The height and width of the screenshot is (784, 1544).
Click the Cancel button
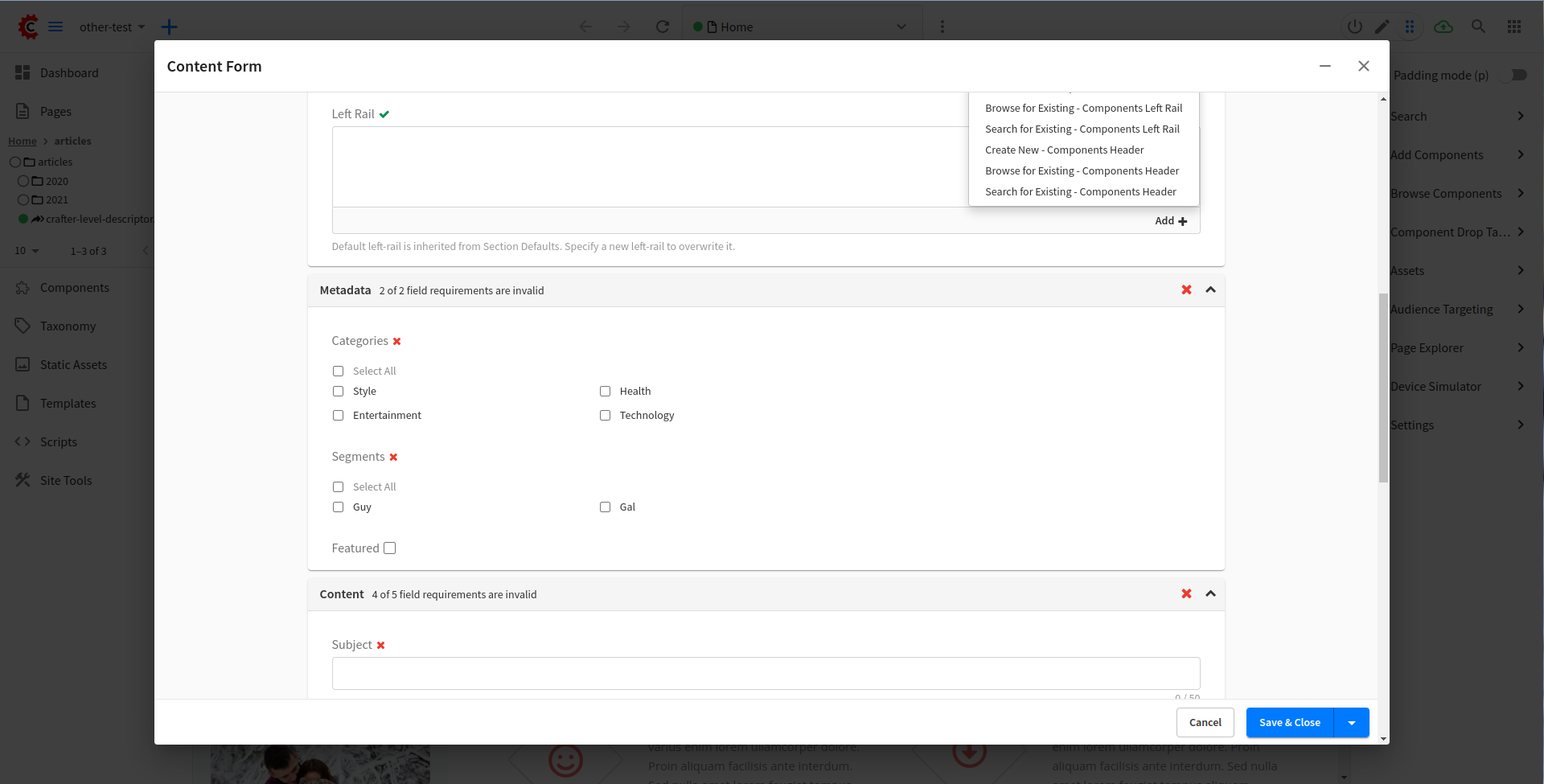tap(1205, 722)
